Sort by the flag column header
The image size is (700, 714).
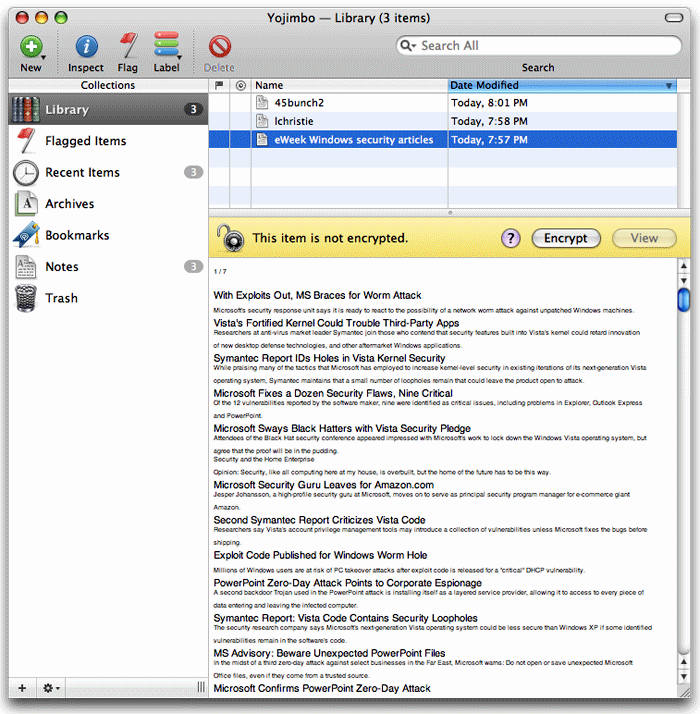point(219,85)
